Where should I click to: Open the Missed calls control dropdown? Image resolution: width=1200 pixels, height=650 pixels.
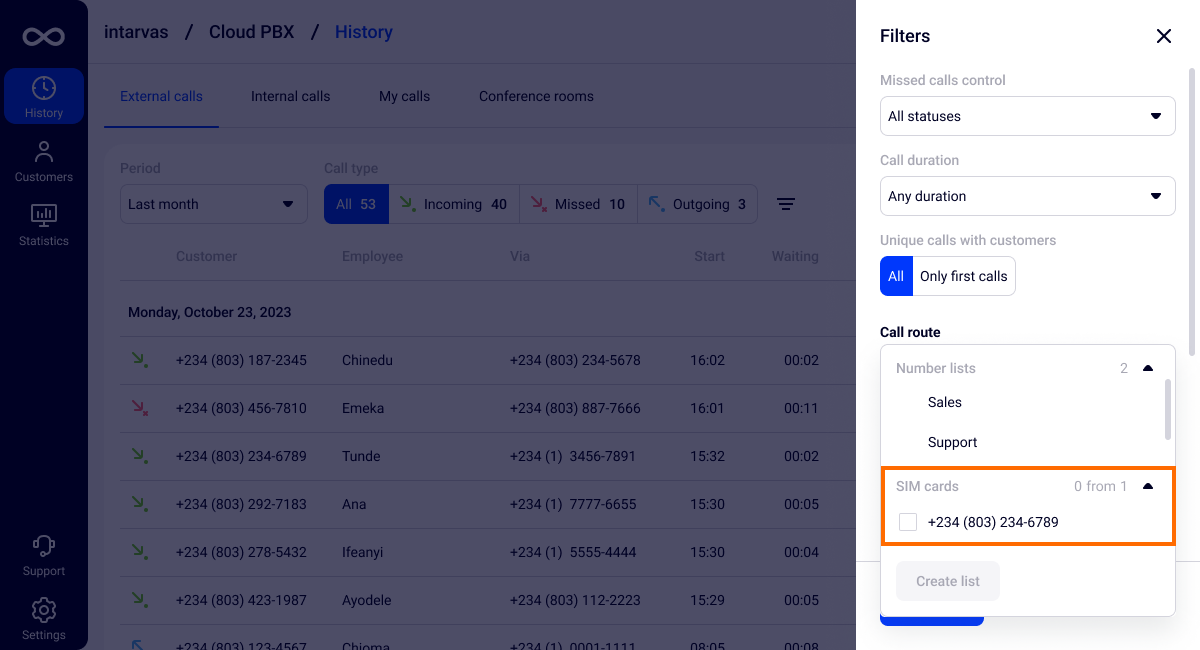pyautogui.click(x=1027, y=116)
